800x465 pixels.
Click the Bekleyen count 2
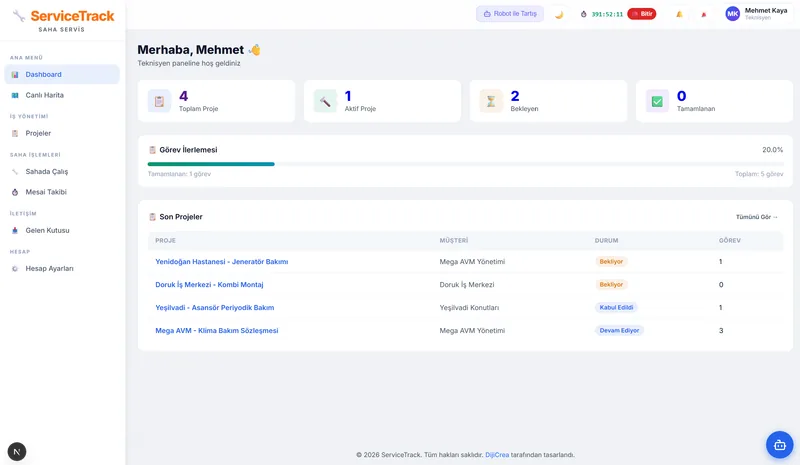pos(515,96)
